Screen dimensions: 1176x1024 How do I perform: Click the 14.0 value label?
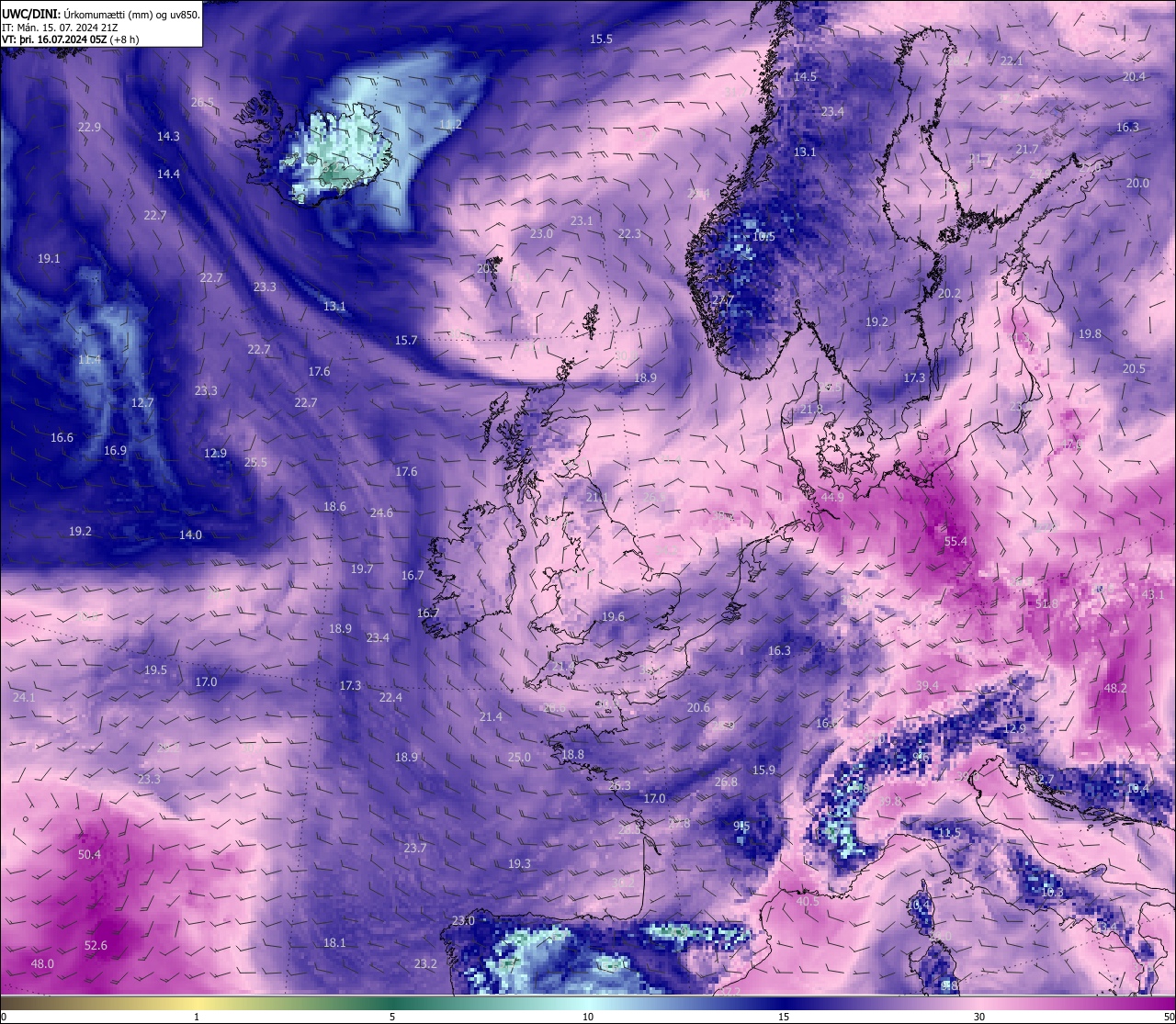[x=190, y=535]
